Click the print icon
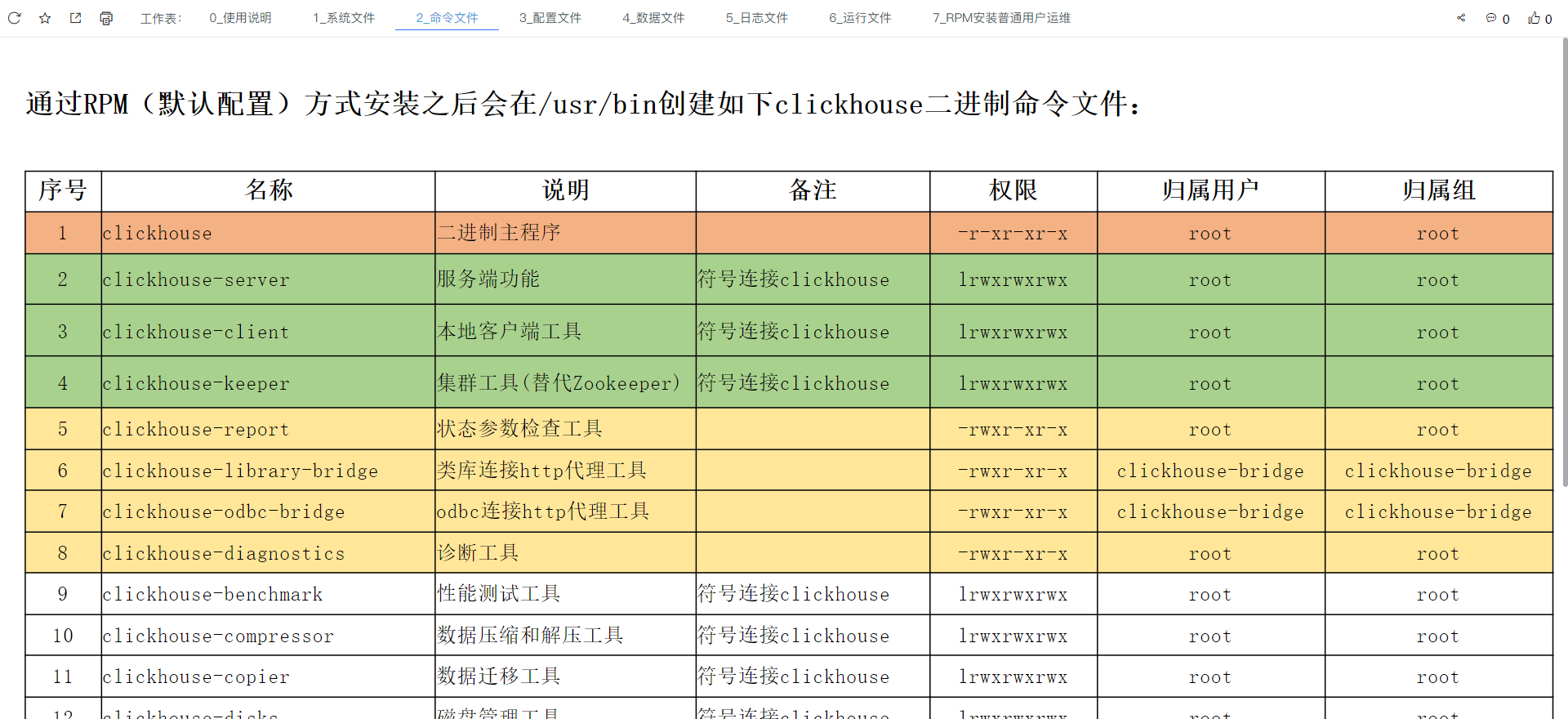 tap(106, 18)
